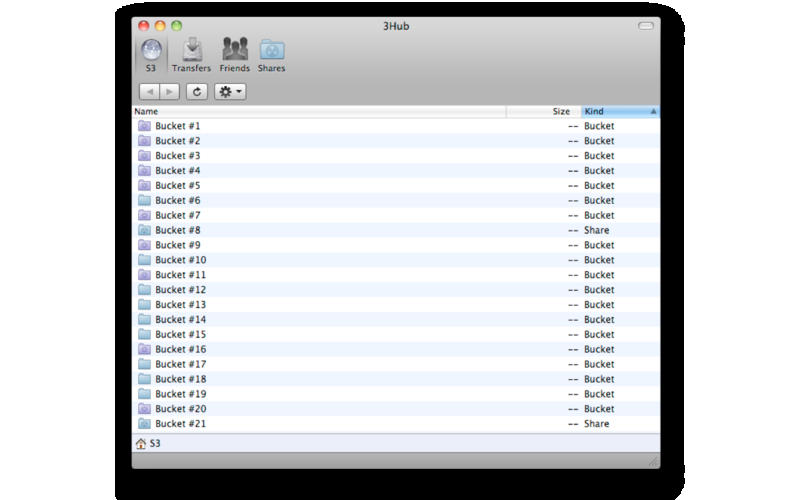Viewport: 800px width, 500px height.
Task: Toggle sort order on Kind column arrow
Action: click(653, 112)
